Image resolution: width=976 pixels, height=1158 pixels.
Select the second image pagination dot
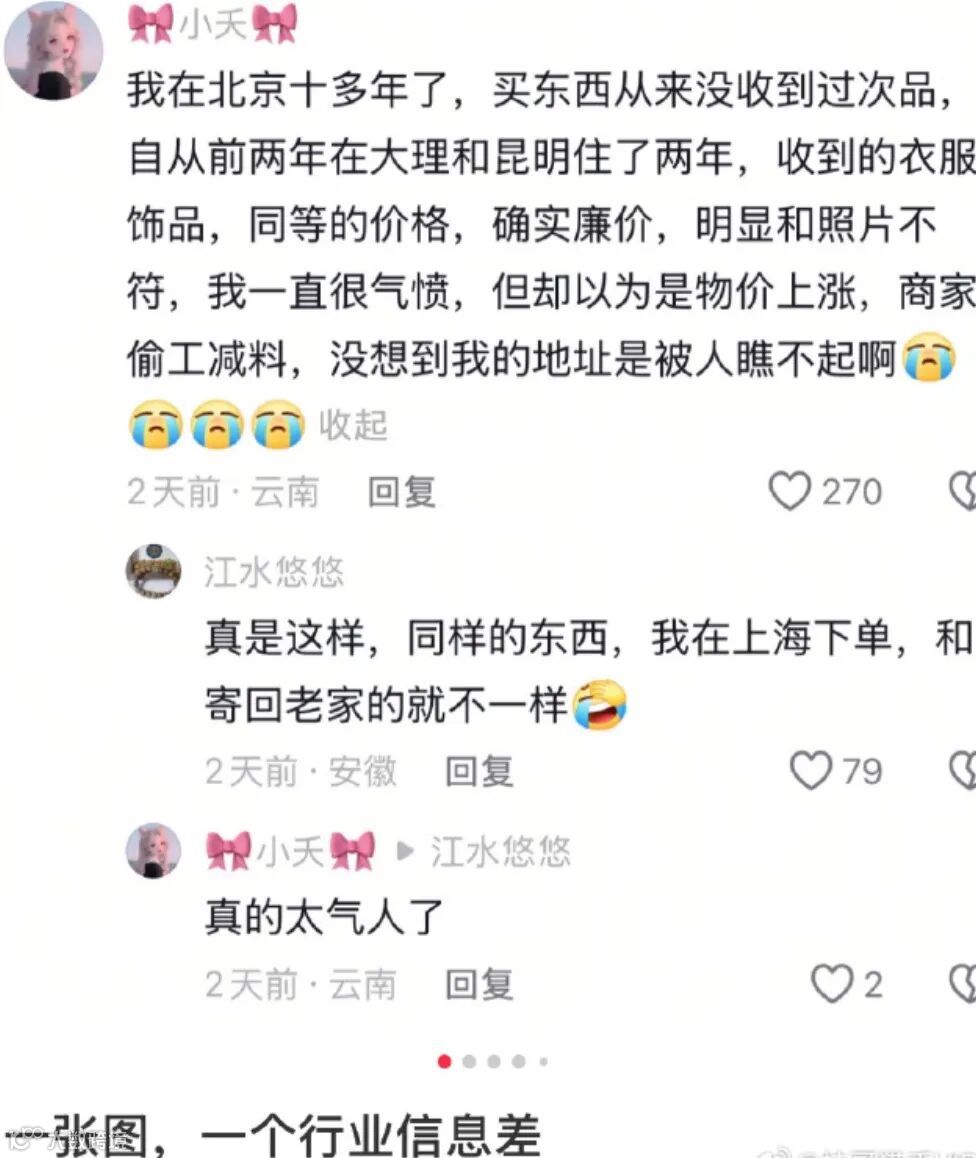[x=469, y=1061]
